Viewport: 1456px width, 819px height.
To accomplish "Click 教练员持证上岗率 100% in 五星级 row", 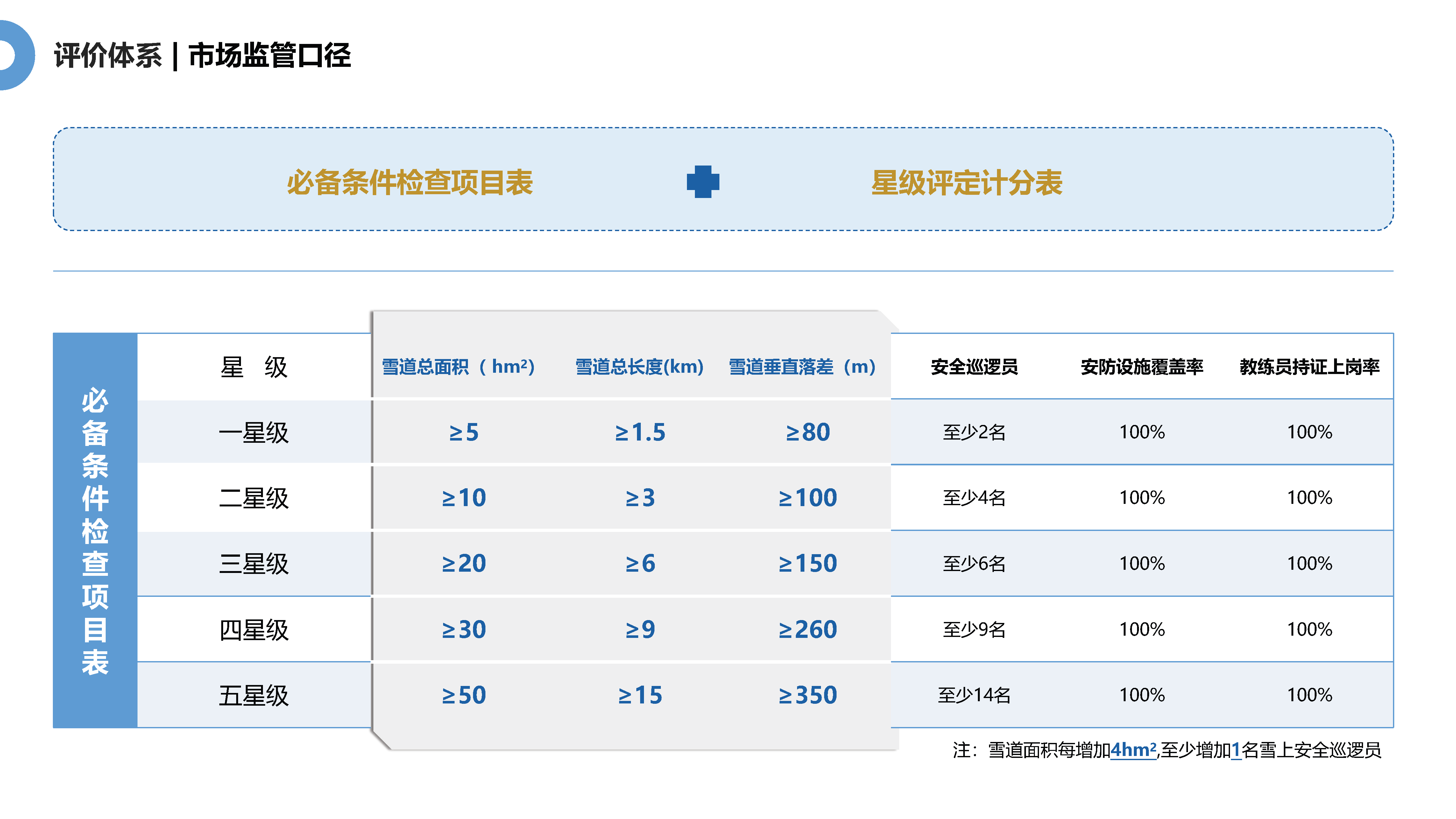I will pos(1310,695).
